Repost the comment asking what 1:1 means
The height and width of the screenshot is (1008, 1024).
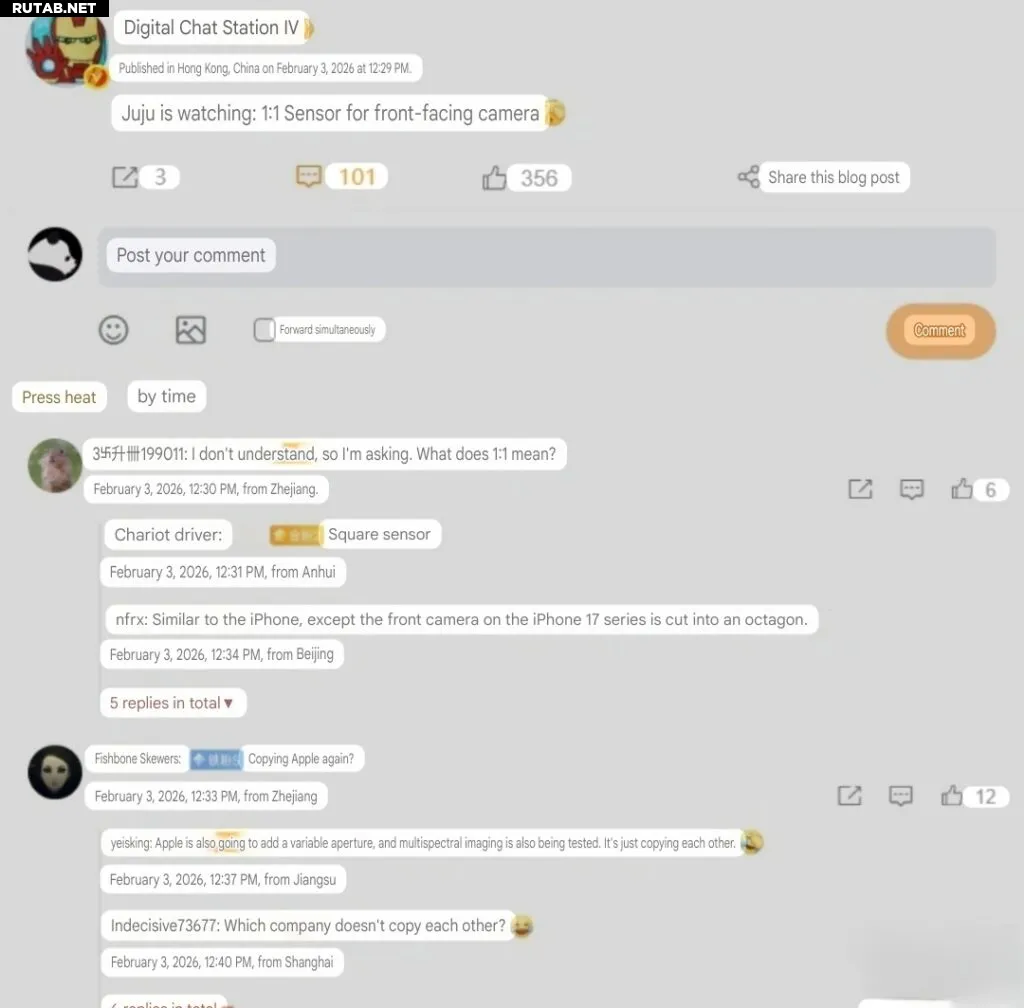[x=860, y=489]
